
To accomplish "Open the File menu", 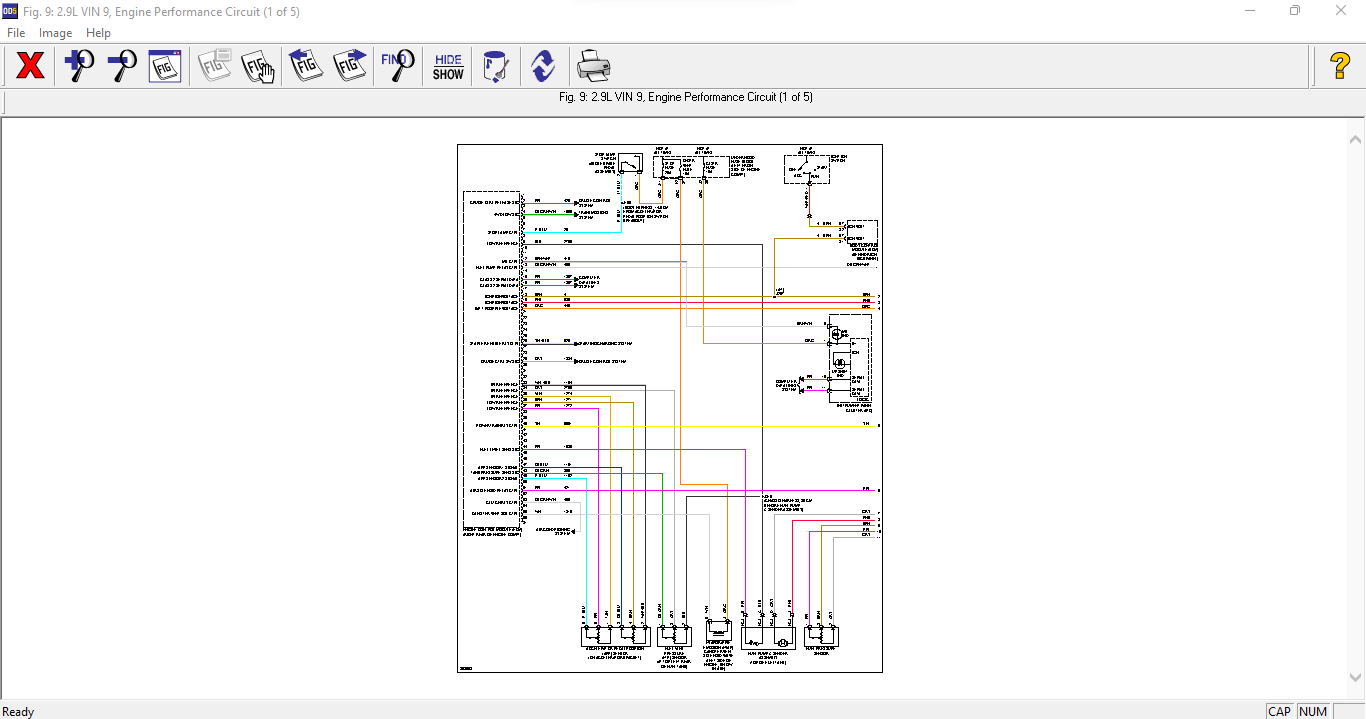I will tap(16, 33).
